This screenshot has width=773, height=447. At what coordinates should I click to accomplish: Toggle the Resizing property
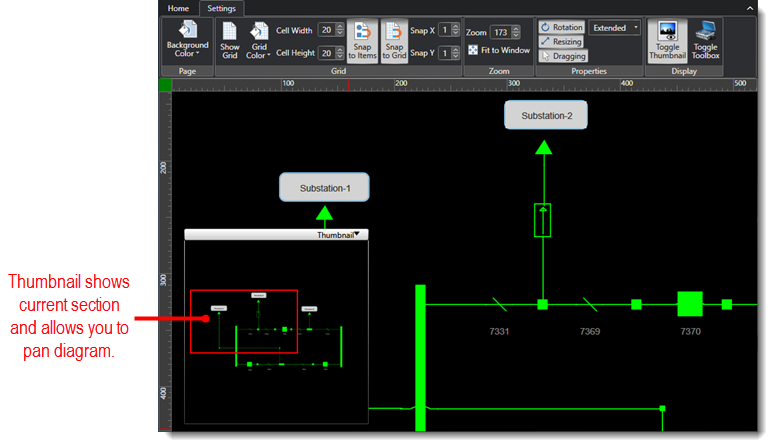[x=561, y=42]
